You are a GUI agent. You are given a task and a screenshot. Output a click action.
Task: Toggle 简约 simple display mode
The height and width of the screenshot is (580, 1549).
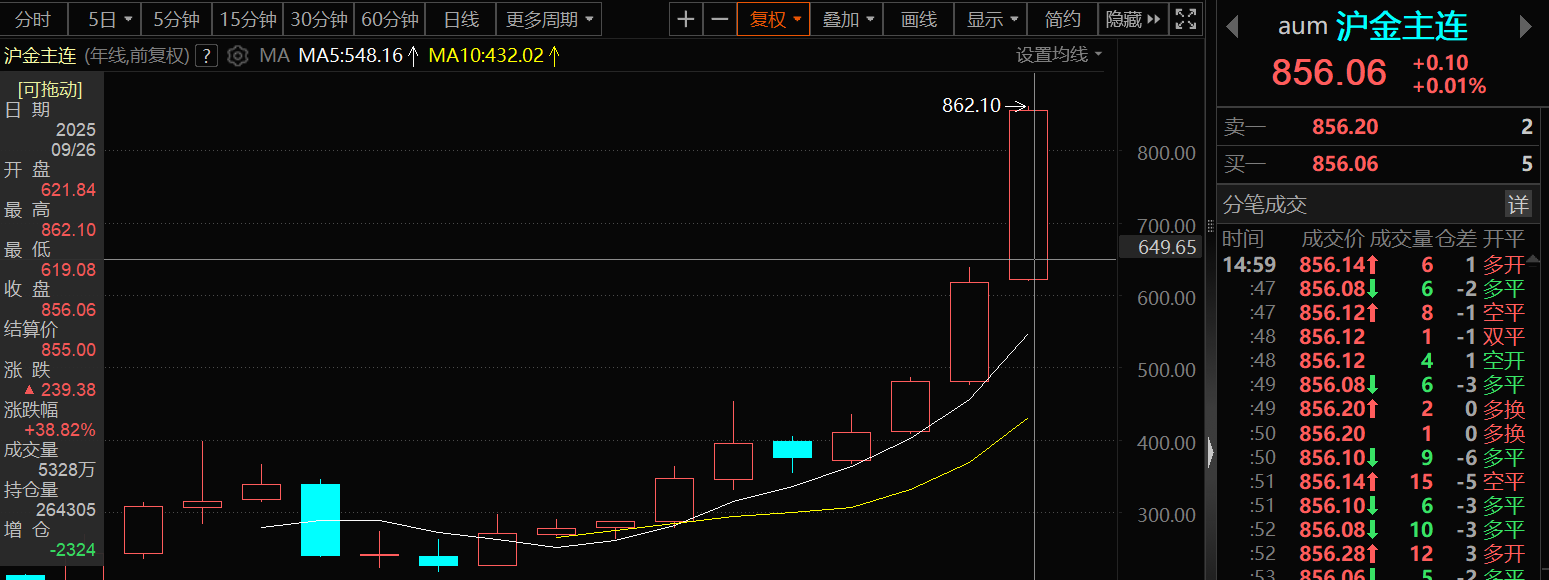(1062, 19)
